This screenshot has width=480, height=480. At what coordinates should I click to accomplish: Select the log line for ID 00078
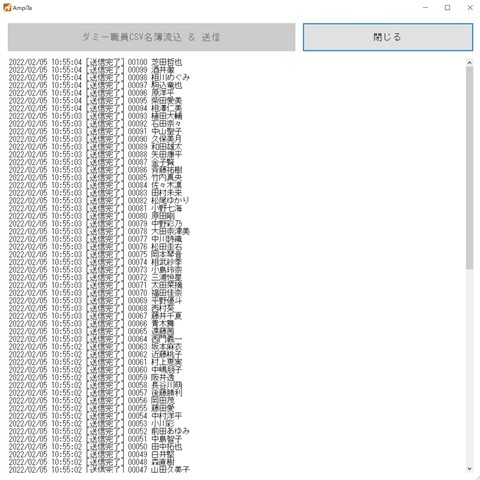click(x=99, y=231)
